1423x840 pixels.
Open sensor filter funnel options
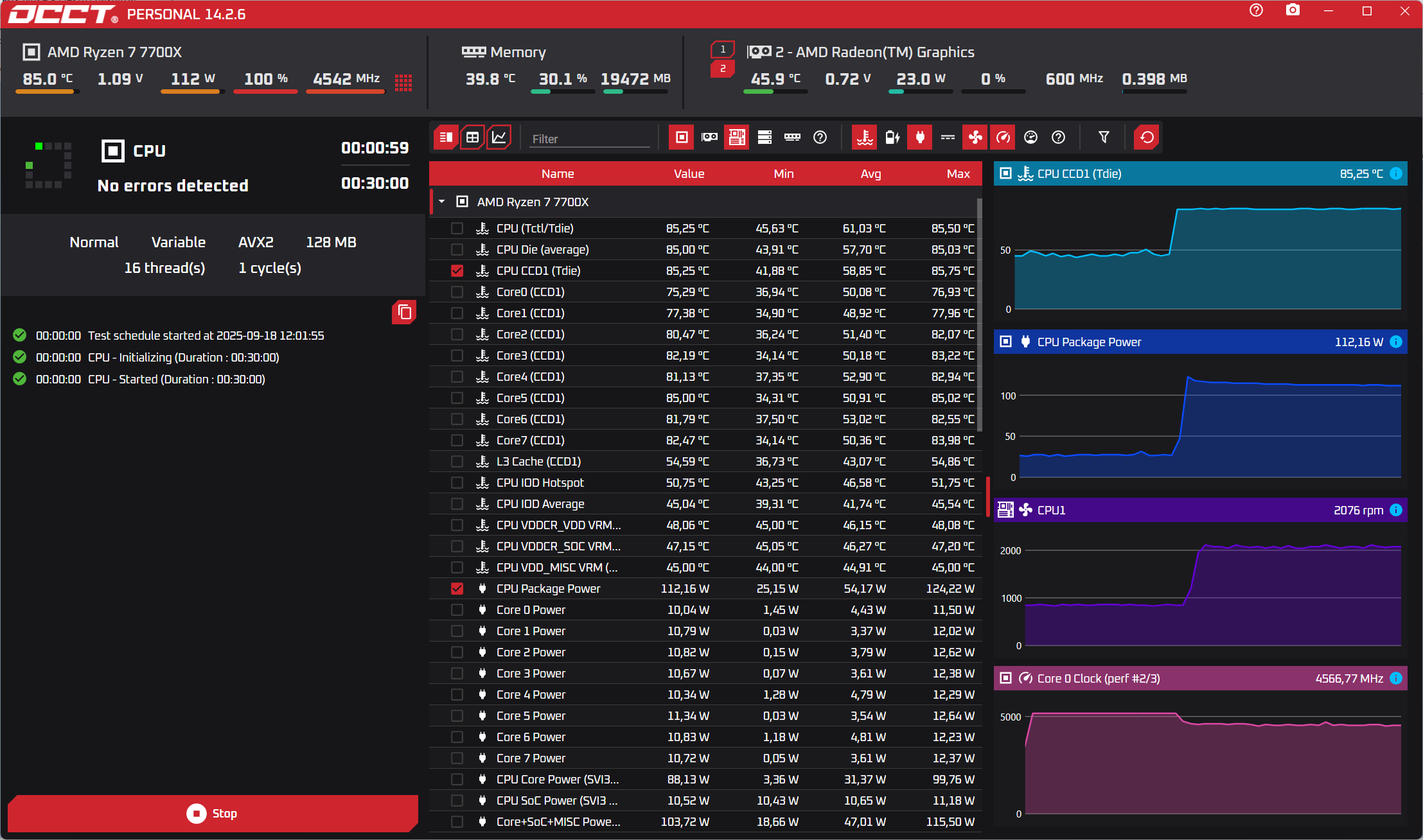coord(1104,137)
